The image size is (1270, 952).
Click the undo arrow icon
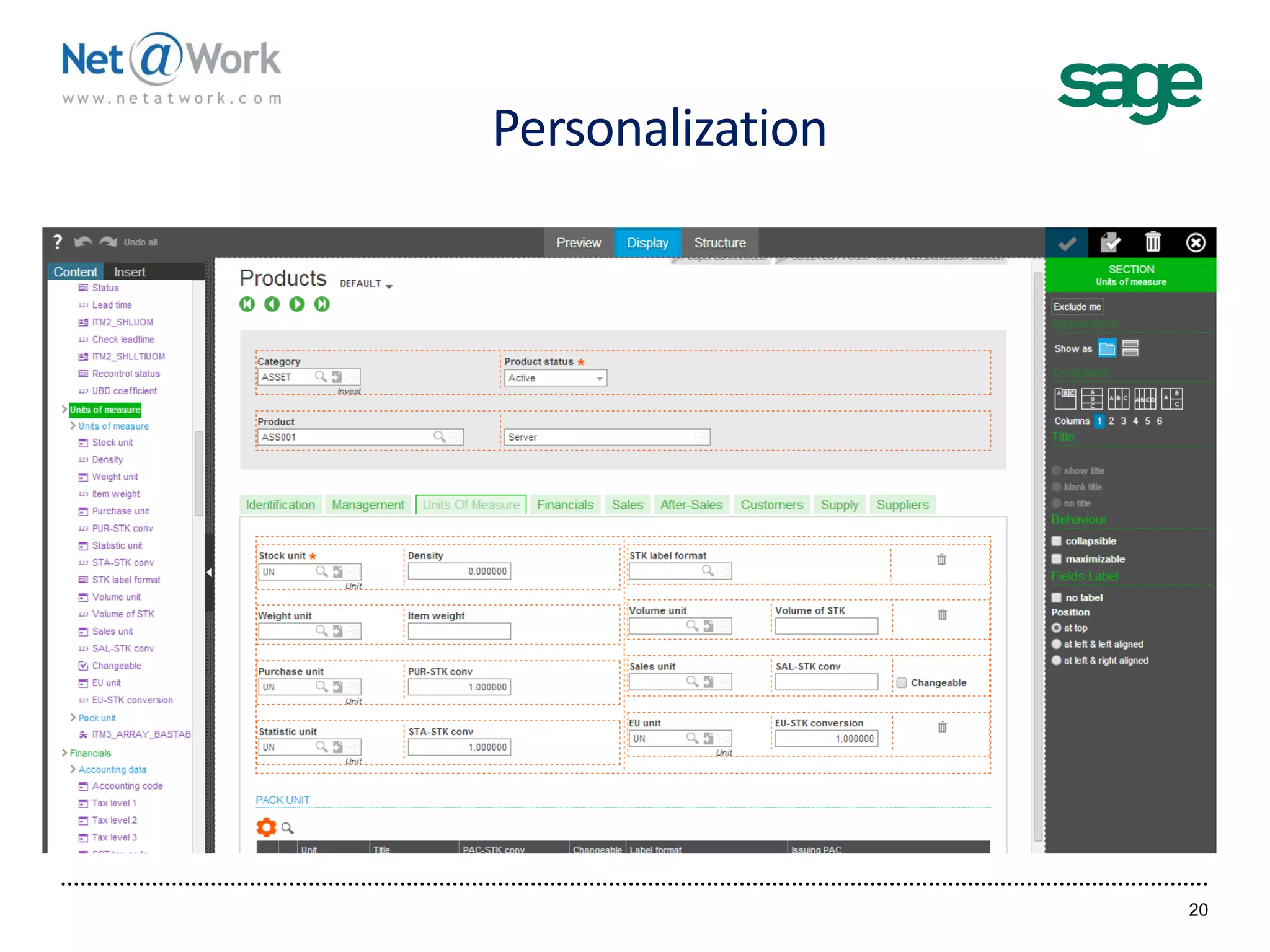[83, 242]
